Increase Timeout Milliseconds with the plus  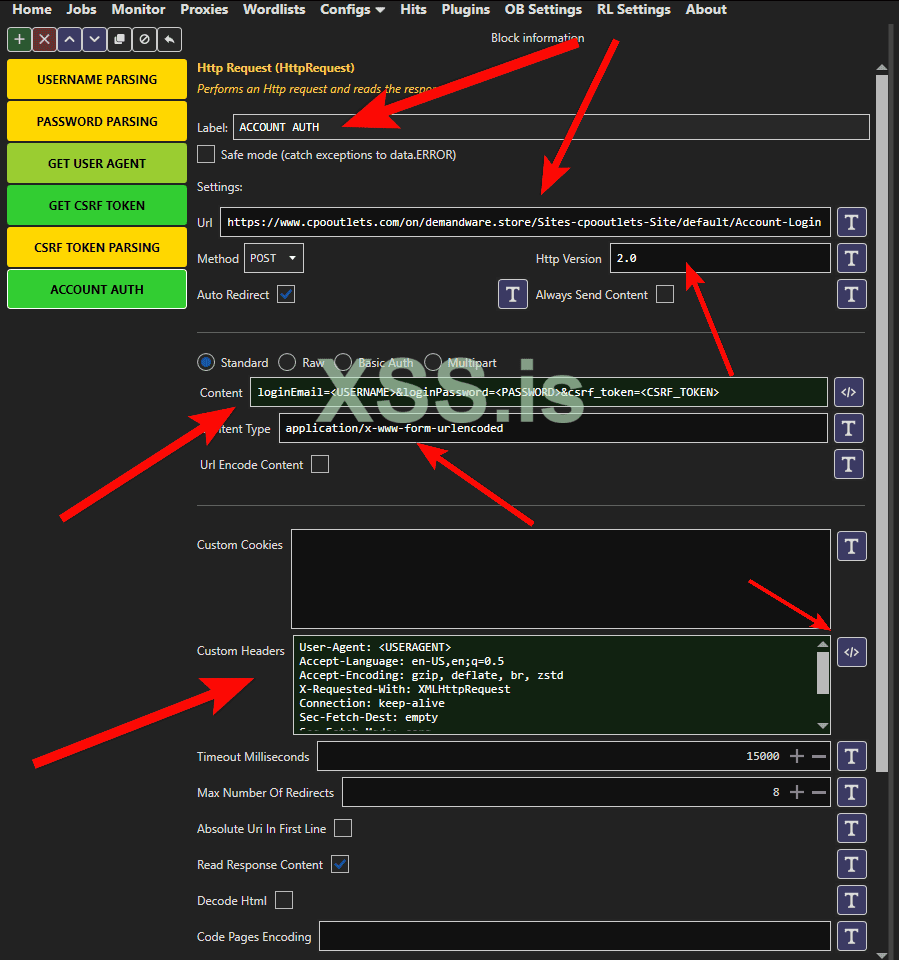[x=797, y=757]
